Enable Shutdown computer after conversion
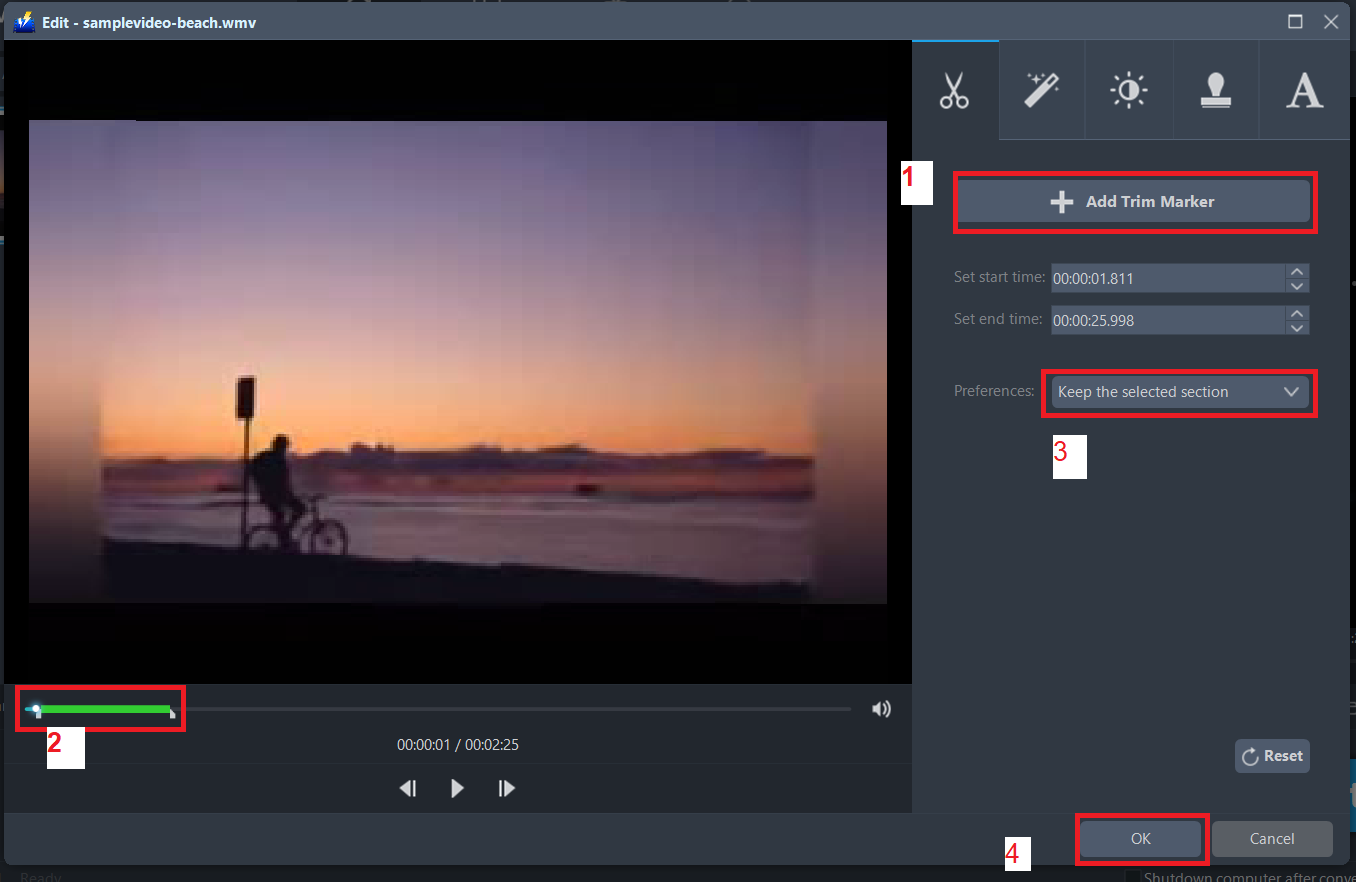Viewport: 1356px width, 882px height. pos(1134,876)
